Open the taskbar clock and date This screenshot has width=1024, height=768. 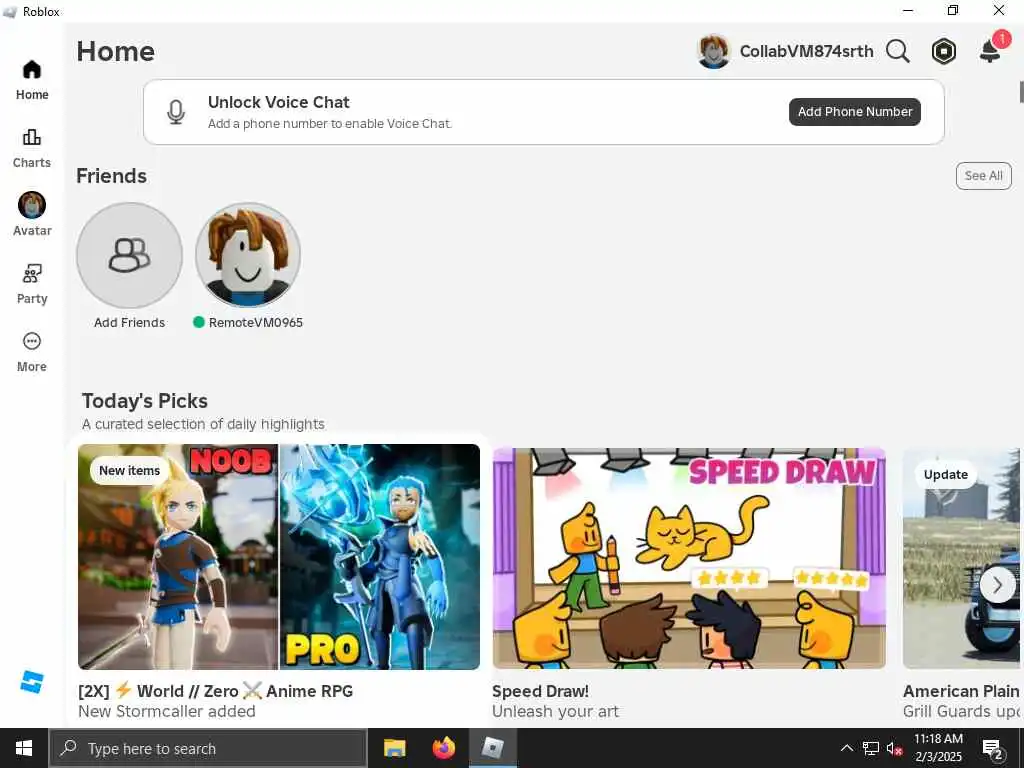938,748
